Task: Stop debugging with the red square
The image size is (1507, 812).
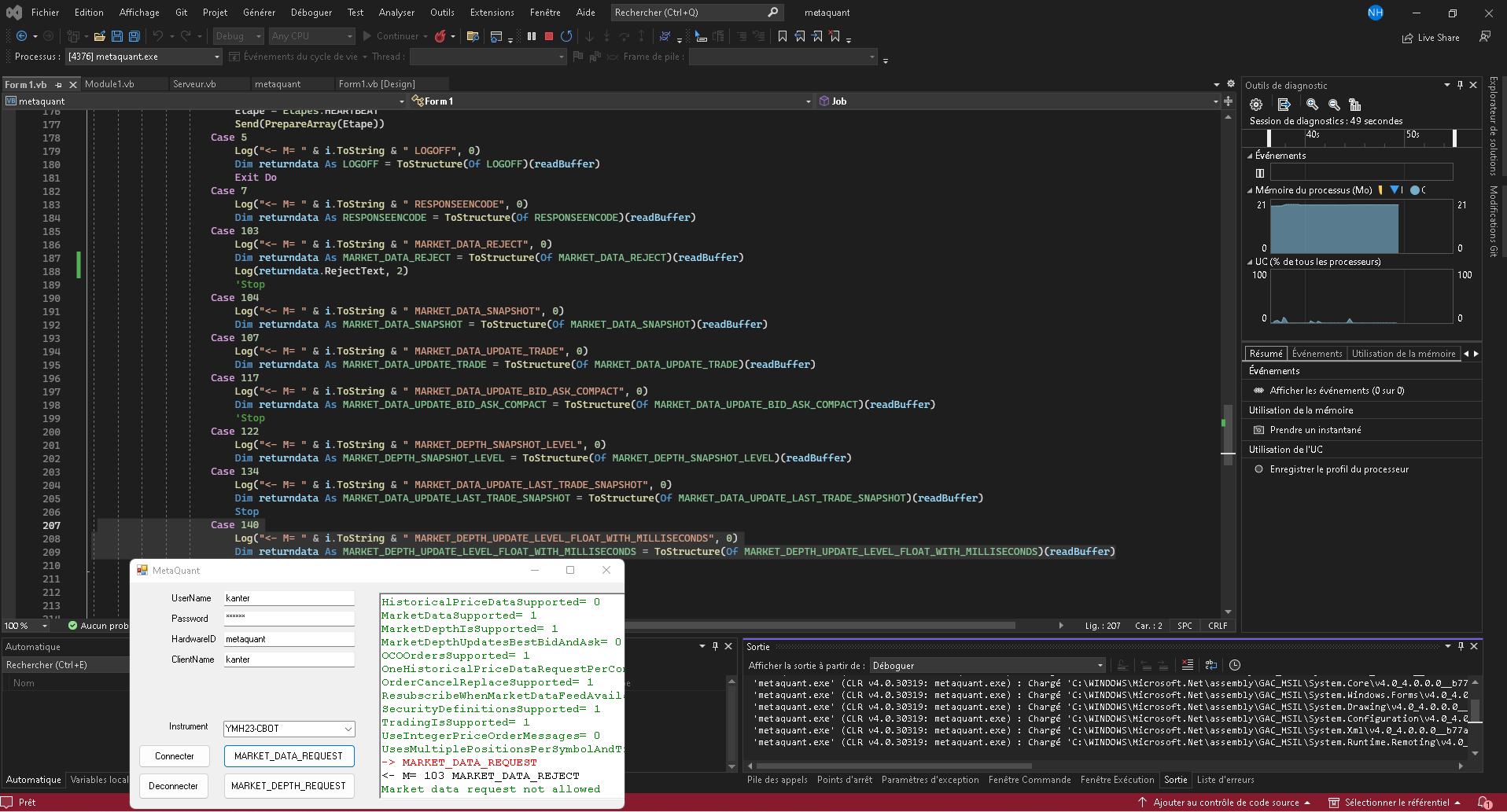Action: 549,36
